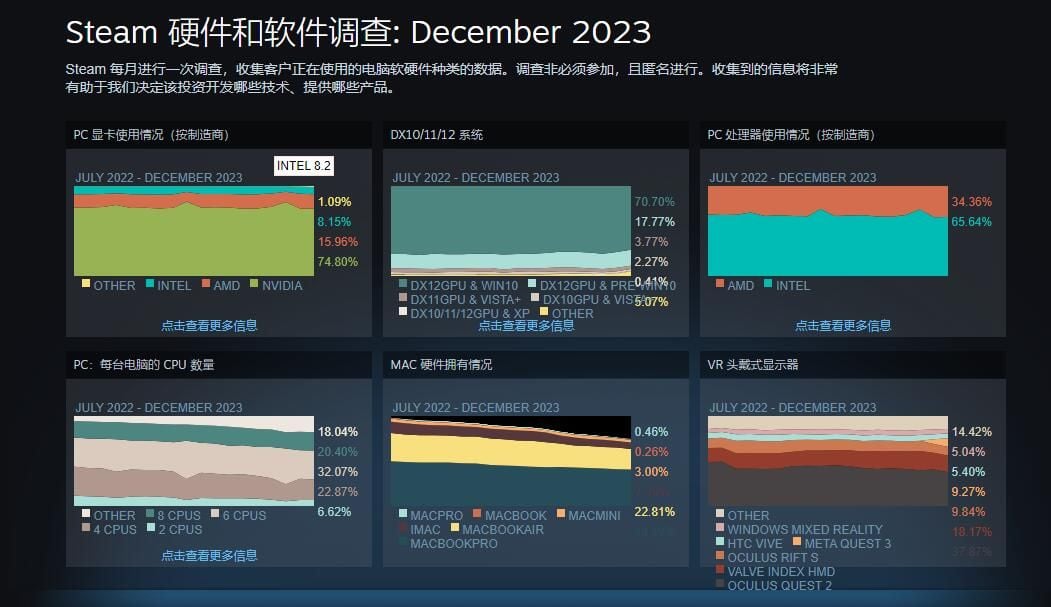Select the MAC hardware ownership panel header

(x=536, y=364)
